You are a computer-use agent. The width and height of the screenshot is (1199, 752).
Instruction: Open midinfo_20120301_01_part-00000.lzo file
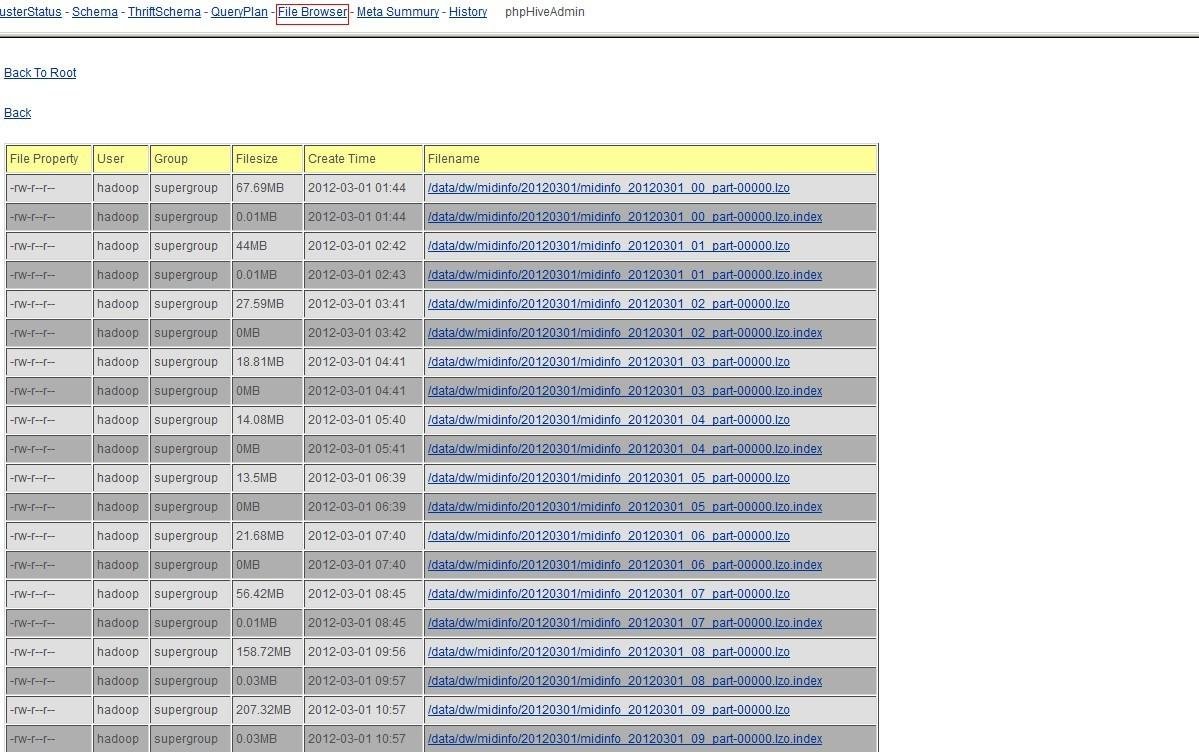(x=607, y=245)
